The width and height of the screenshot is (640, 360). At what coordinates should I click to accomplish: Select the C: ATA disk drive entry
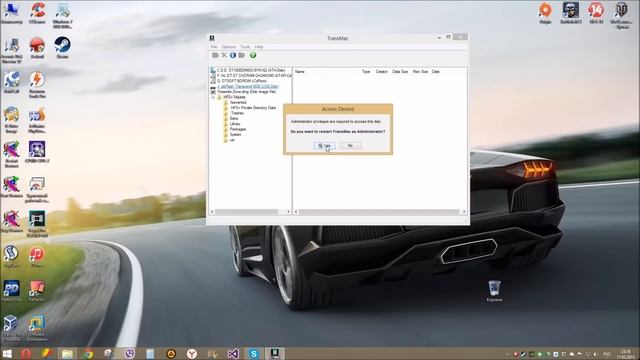251,70
